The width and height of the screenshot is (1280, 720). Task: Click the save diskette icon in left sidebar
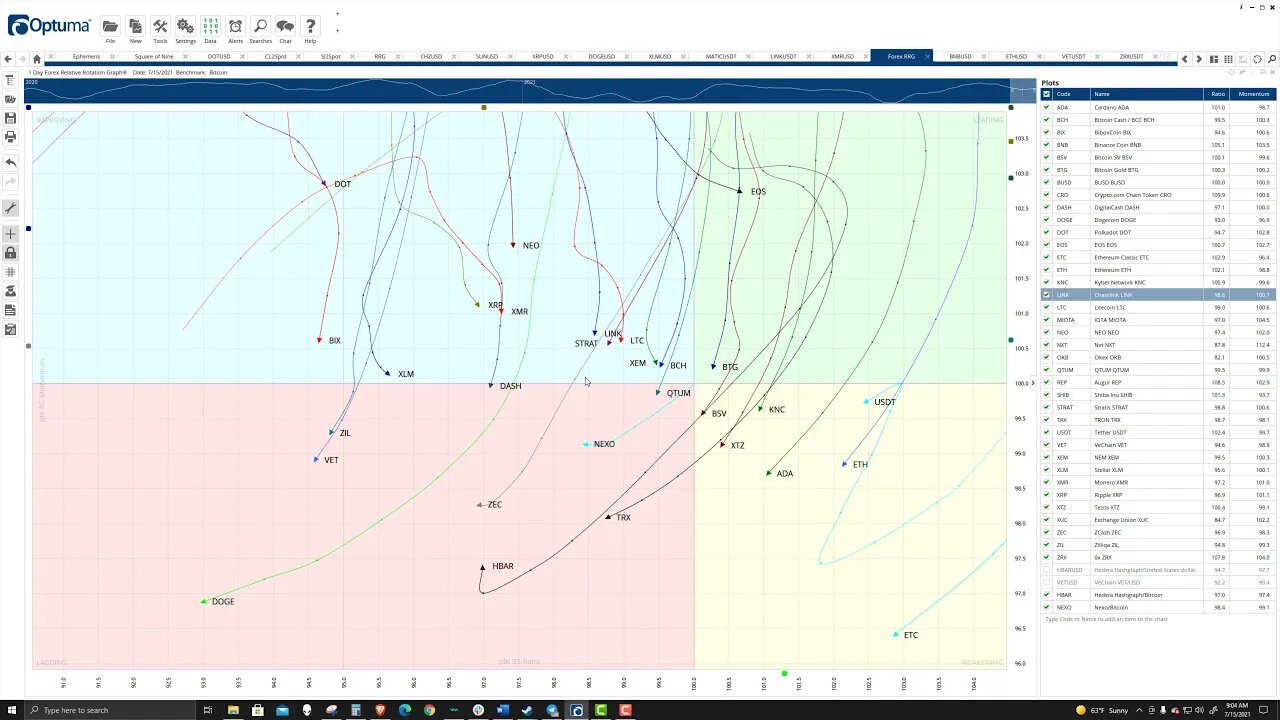(x=10, y=118)
